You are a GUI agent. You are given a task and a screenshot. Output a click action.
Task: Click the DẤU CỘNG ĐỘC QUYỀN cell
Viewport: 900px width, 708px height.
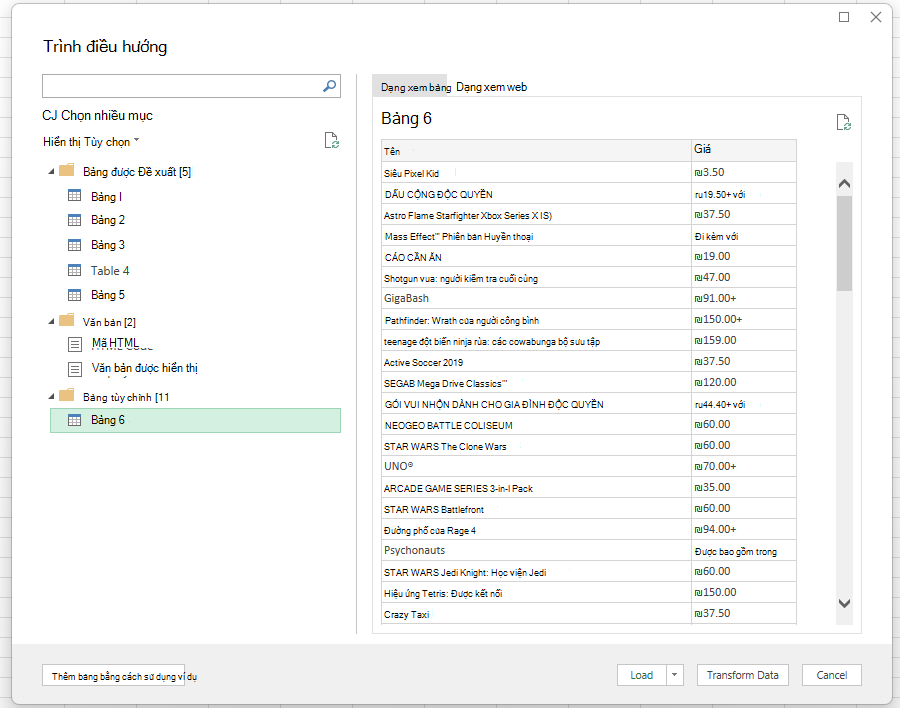click(536, 194)
